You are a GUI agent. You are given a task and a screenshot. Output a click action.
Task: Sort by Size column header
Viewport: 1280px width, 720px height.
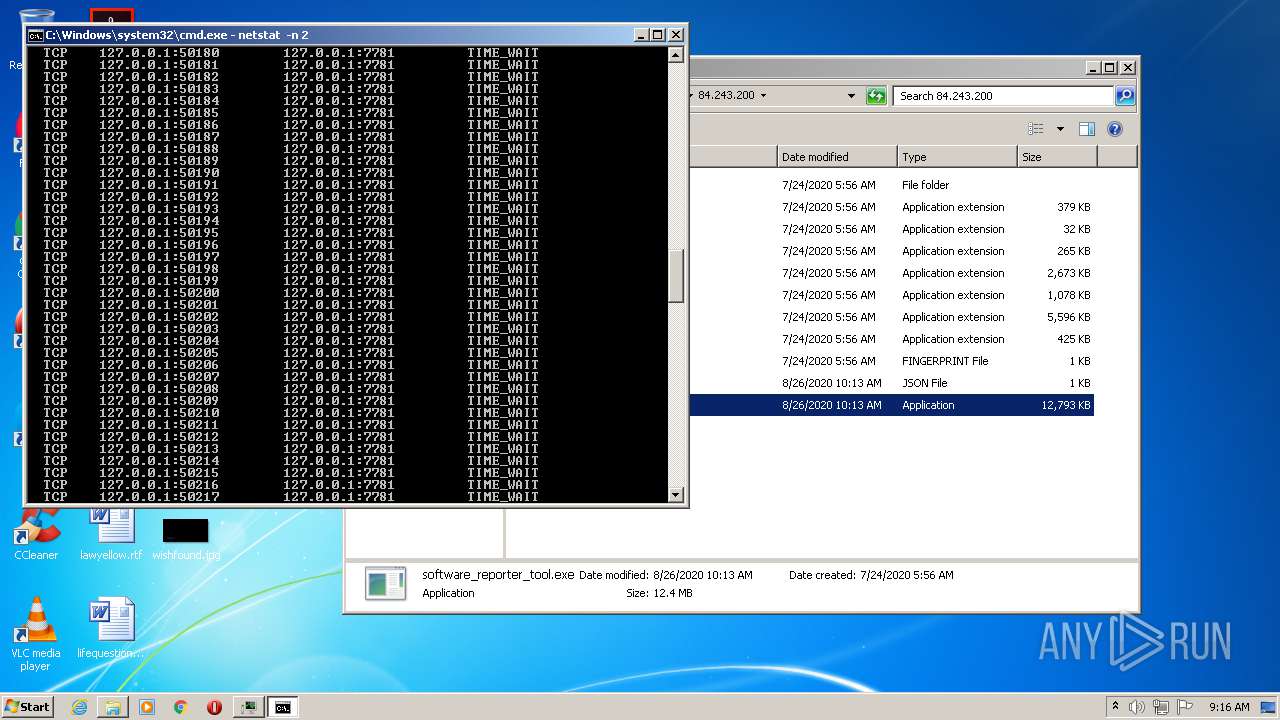click(1057, 157)
